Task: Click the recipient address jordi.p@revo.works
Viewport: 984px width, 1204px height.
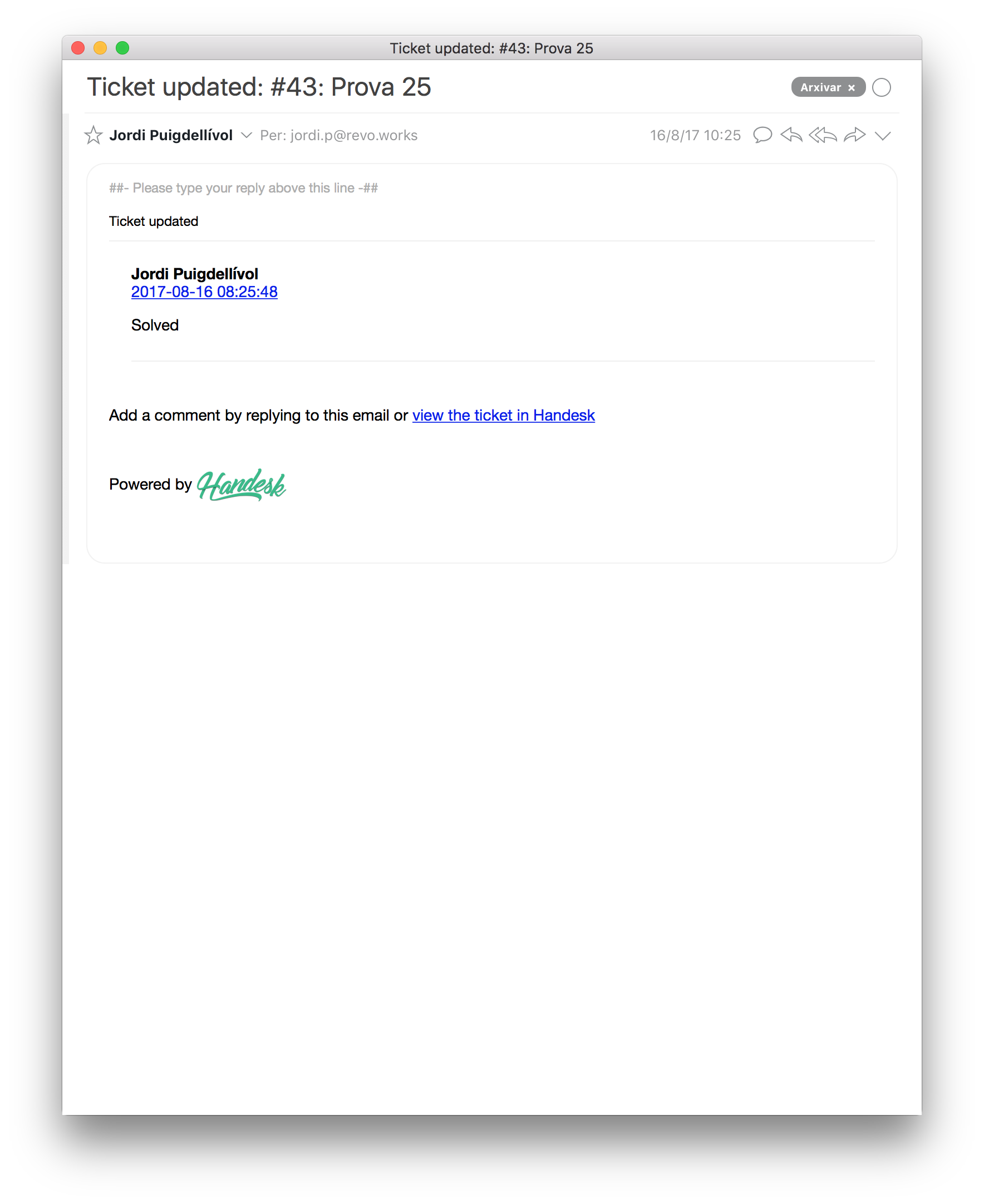Action: click(355, 135)
